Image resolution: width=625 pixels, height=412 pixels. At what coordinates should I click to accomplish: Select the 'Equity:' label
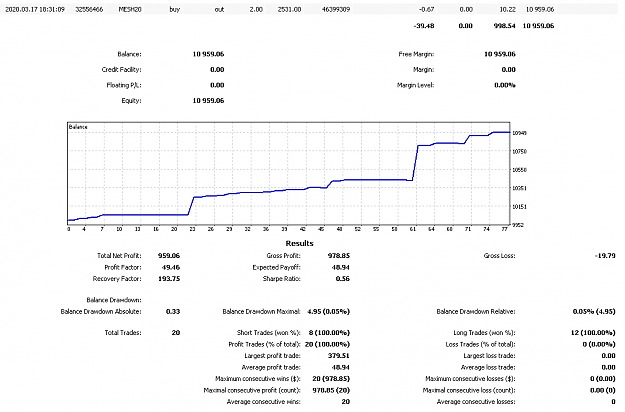tap(132, 101)
